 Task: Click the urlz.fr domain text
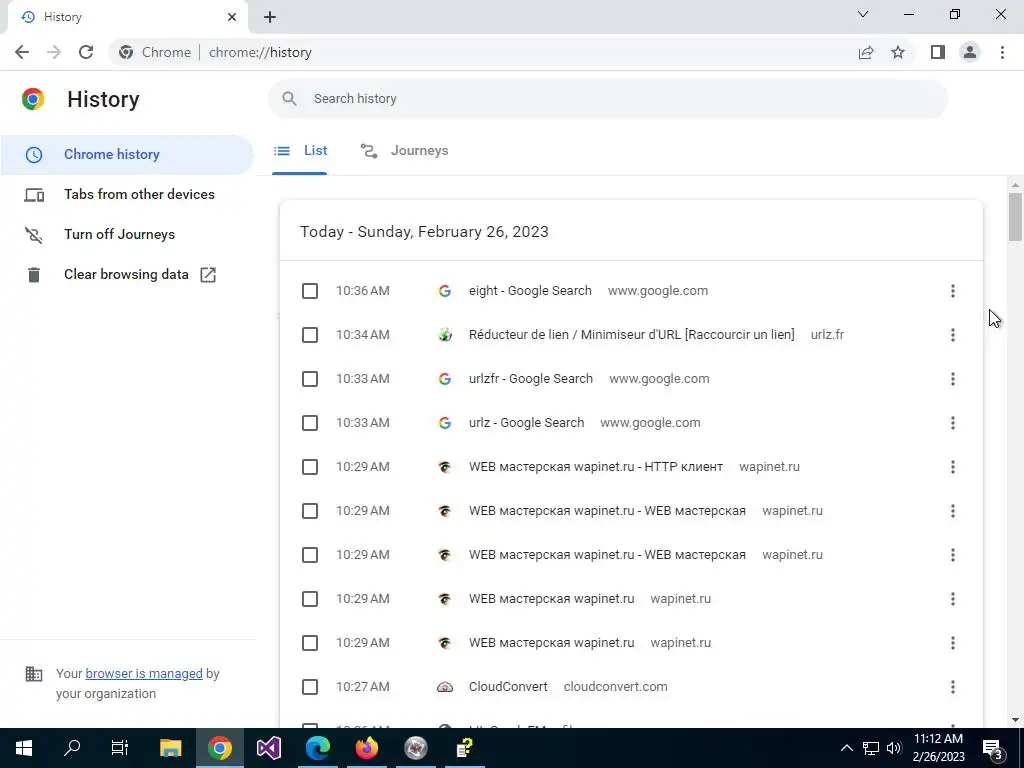[827, 335]
